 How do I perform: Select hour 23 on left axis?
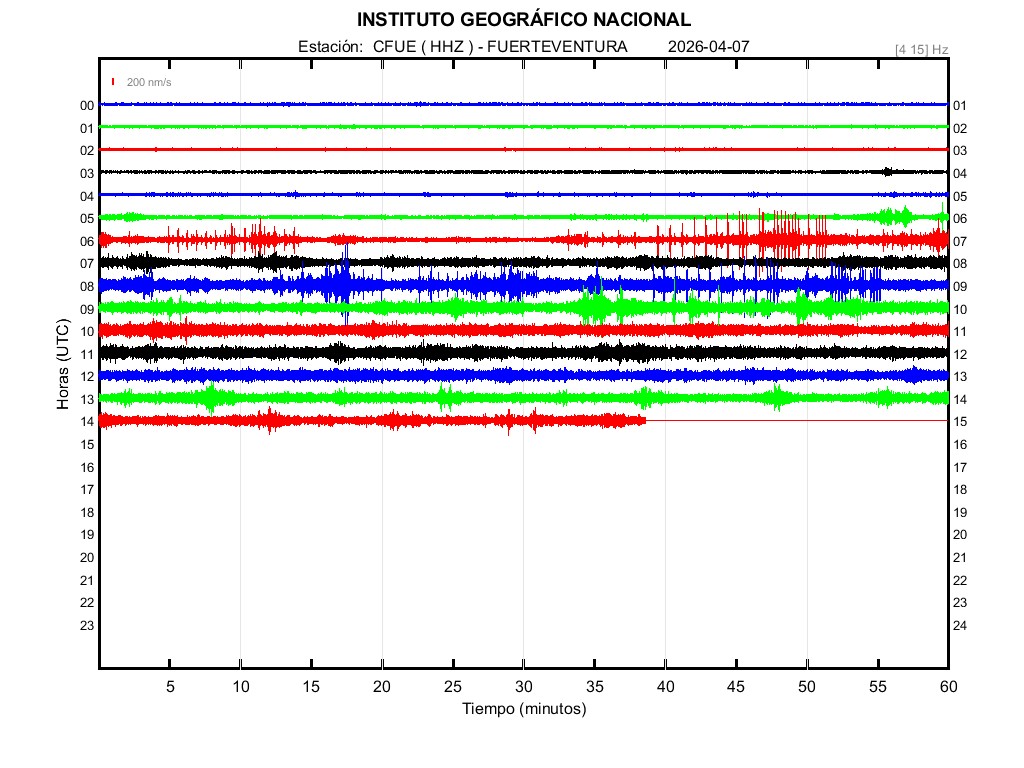coord(87,625)
